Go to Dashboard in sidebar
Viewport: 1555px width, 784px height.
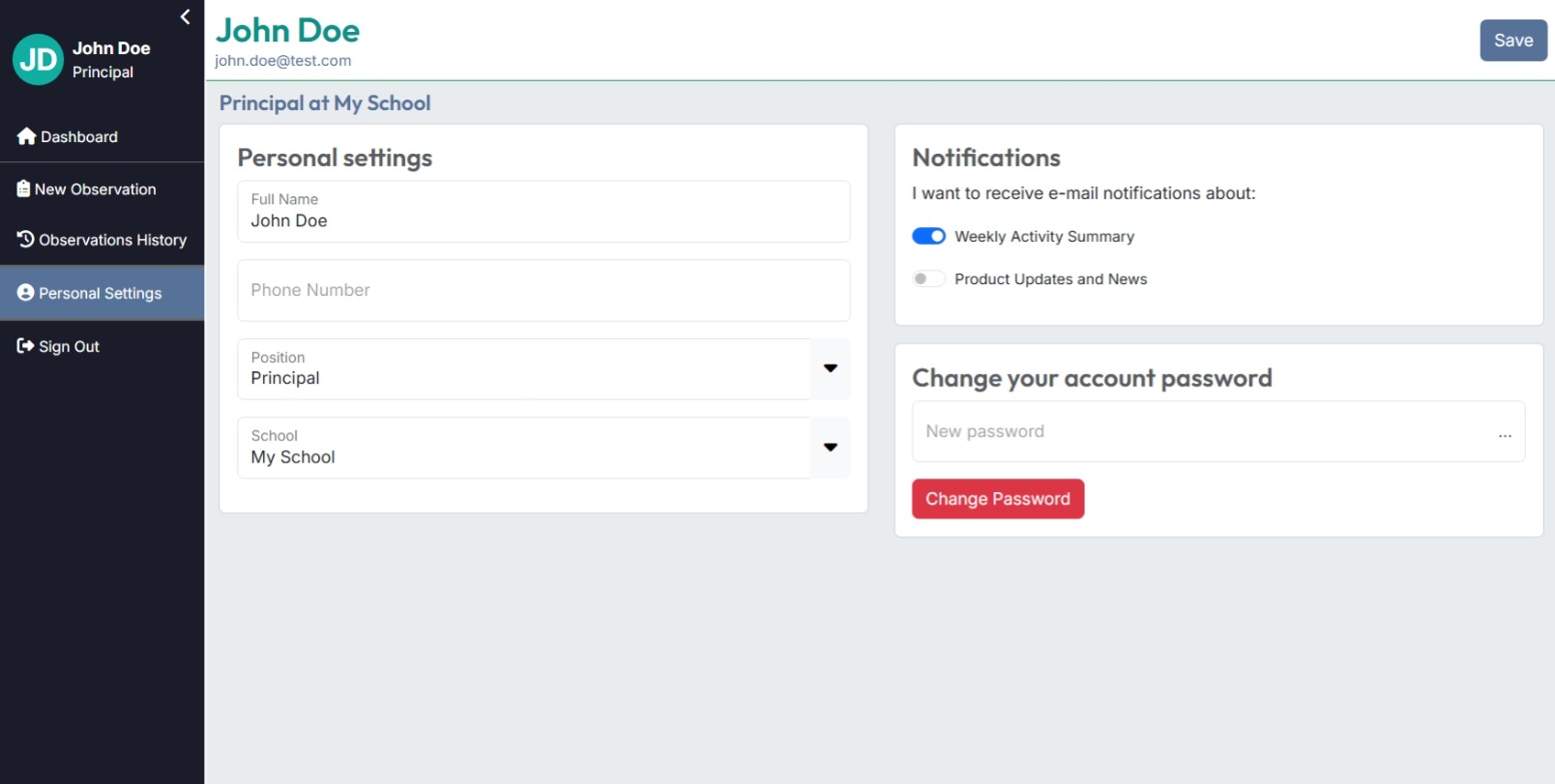(x=103, y=136)
